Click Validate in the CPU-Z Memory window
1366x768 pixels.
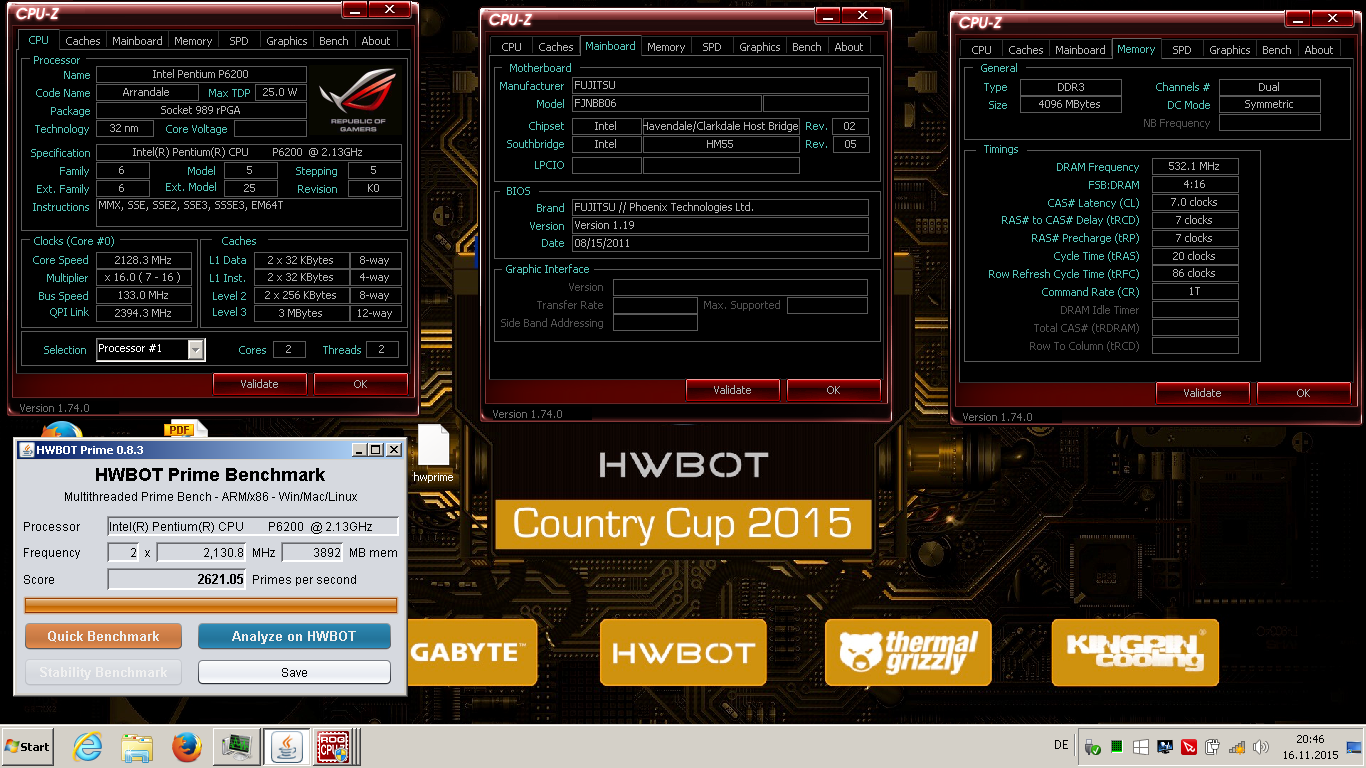tap(1202, 393)
